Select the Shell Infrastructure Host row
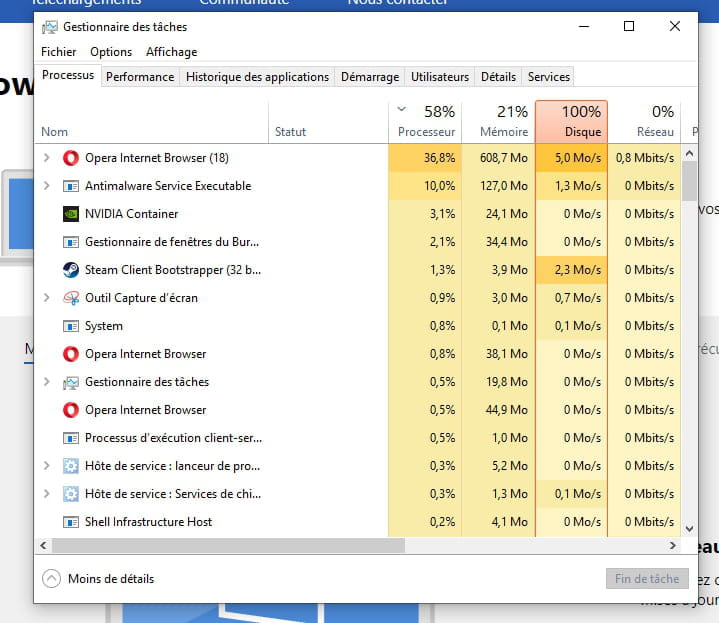 358,522
